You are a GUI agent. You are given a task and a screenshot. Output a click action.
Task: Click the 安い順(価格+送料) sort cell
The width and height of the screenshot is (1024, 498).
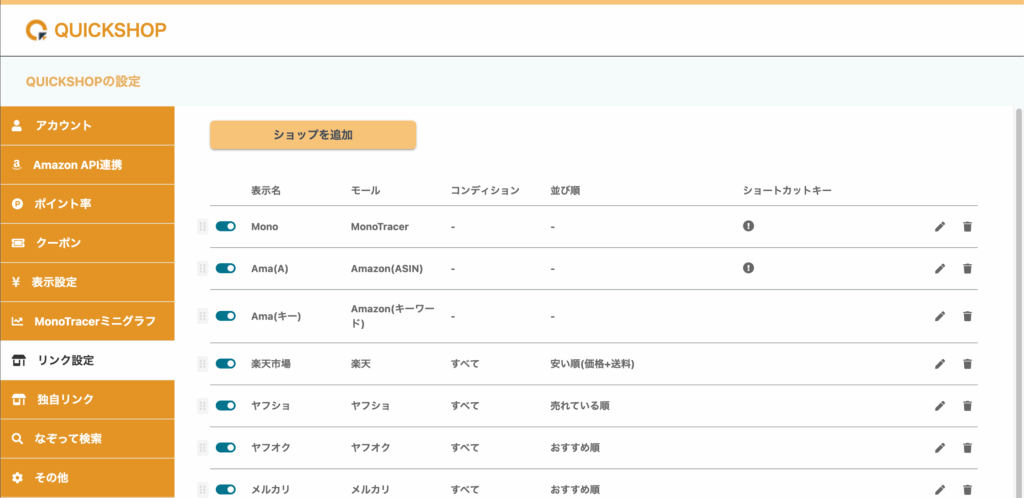pos(592,364)
